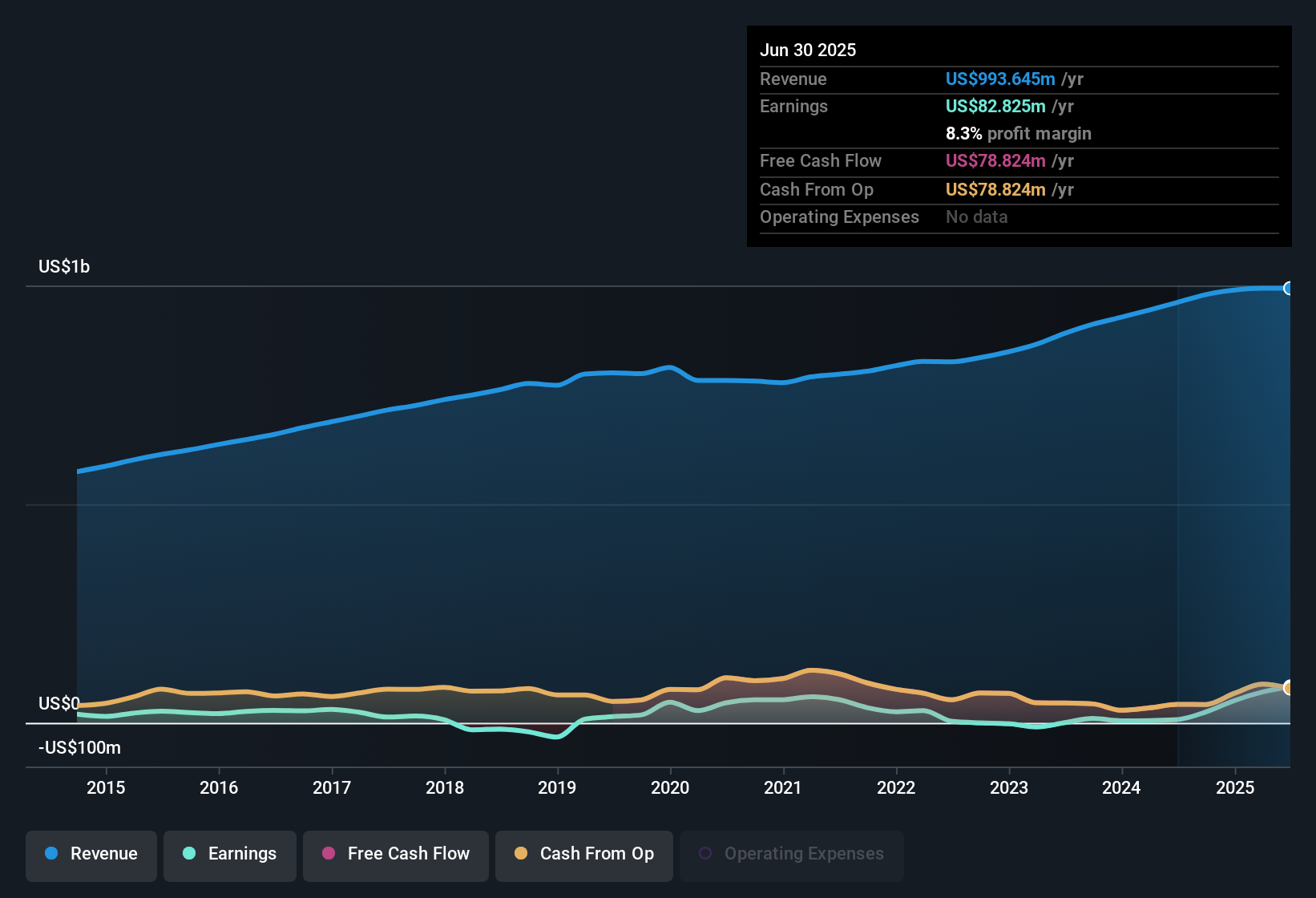Select the 2015 x-axis label
The width and height of the screenshot is (1316, 898).
click(x=106, y=787)
